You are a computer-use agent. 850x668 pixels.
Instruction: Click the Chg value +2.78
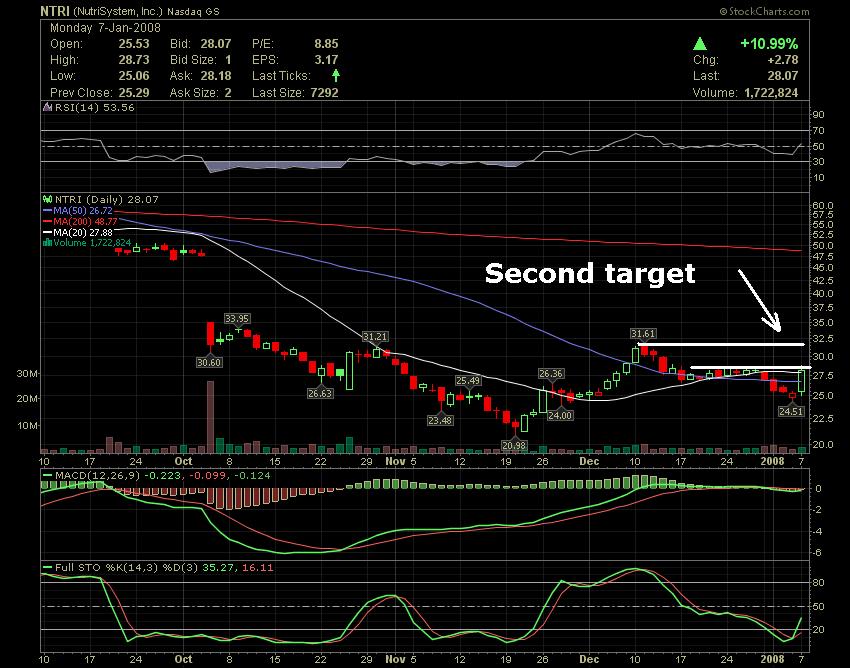(783, 60)
